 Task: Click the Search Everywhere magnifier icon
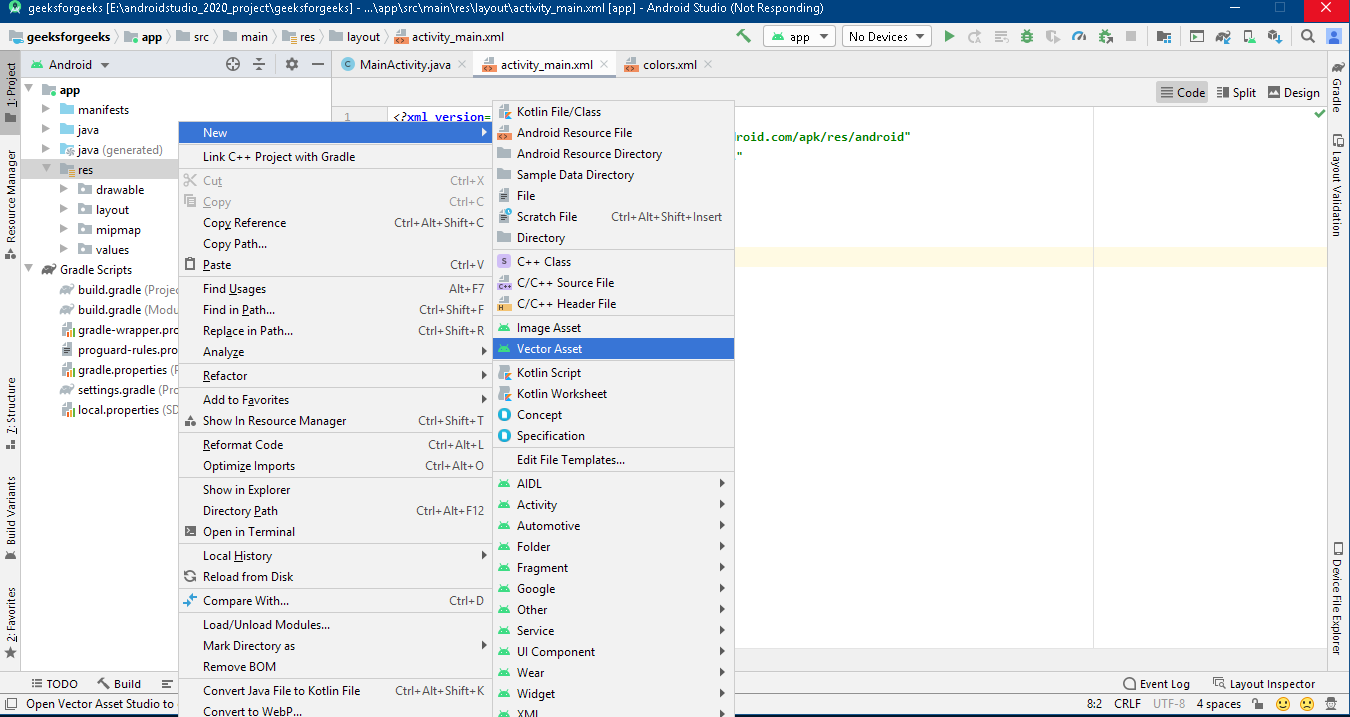click(x=1308, y=36)
